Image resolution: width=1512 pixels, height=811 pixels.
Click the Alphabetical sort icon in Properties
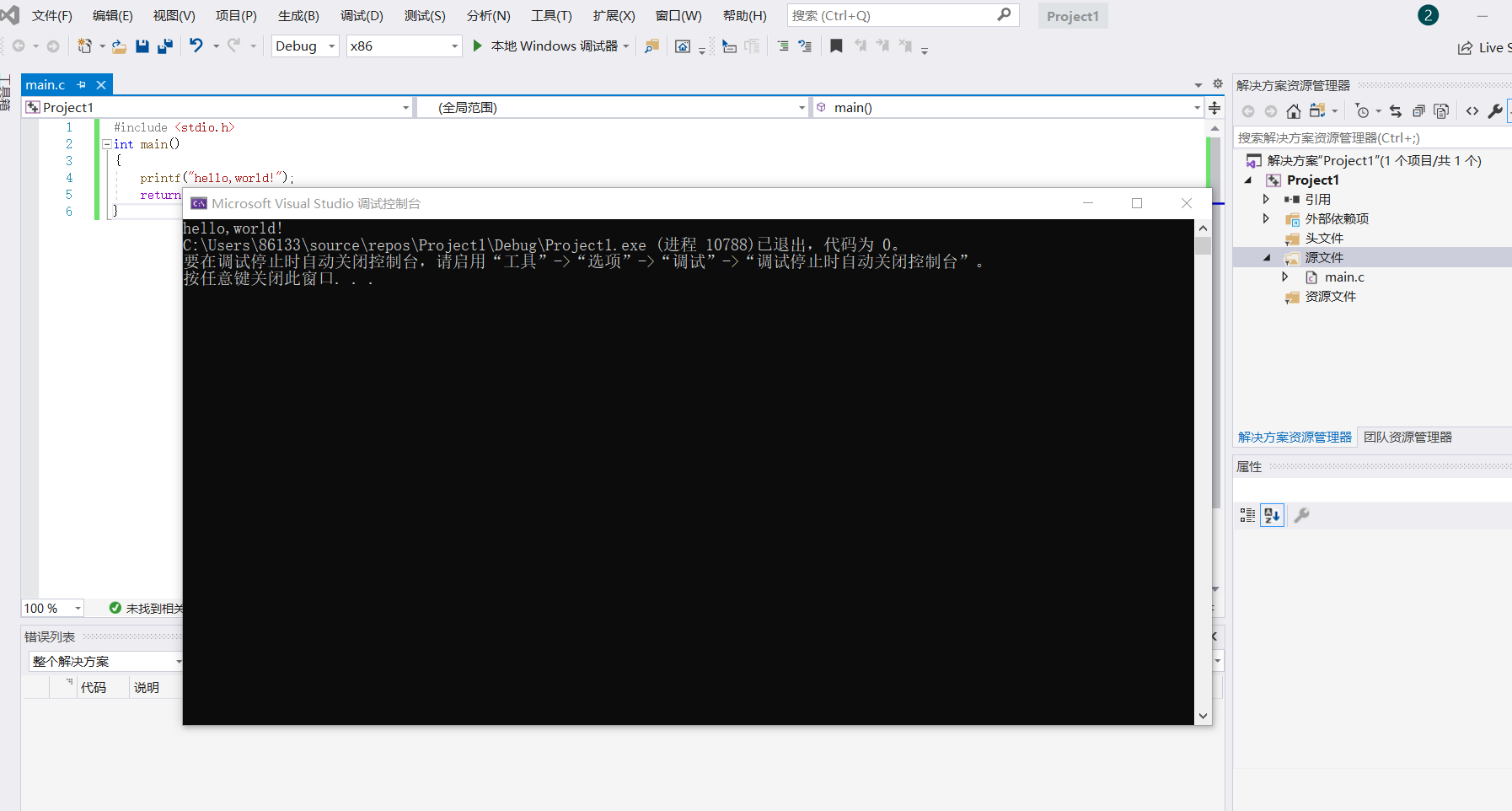(1272, 515)
